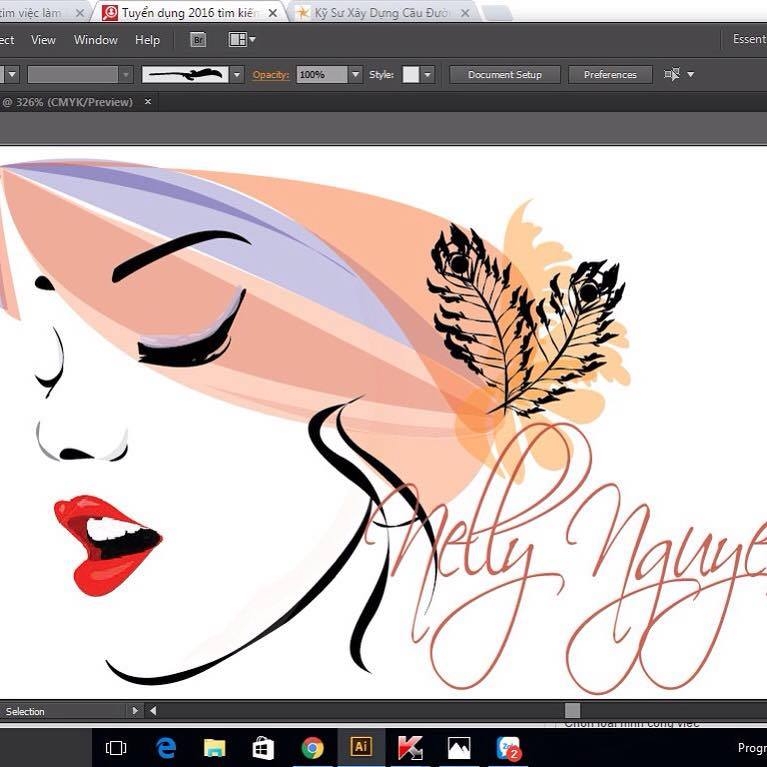Click the Document Setup button
This screenshot has width=767, height=767.
(505, 75)
